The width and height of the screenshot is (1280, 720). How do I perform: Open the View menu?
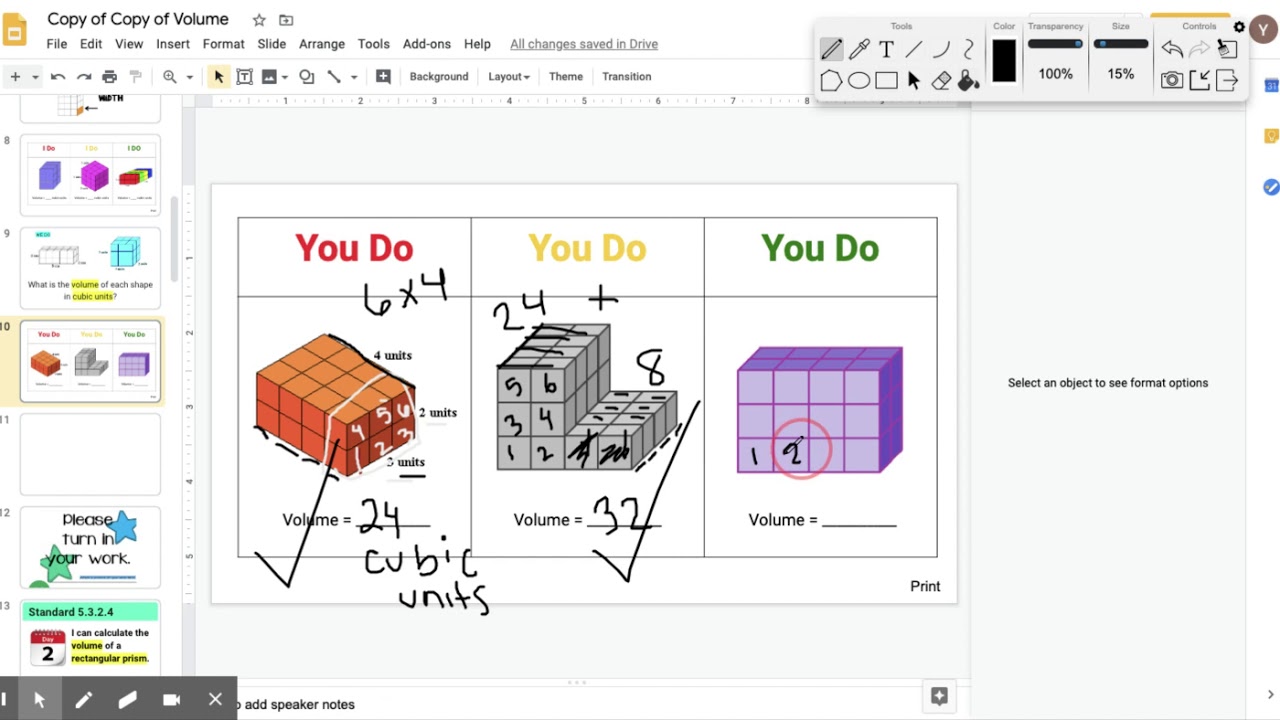pos(129,44)
